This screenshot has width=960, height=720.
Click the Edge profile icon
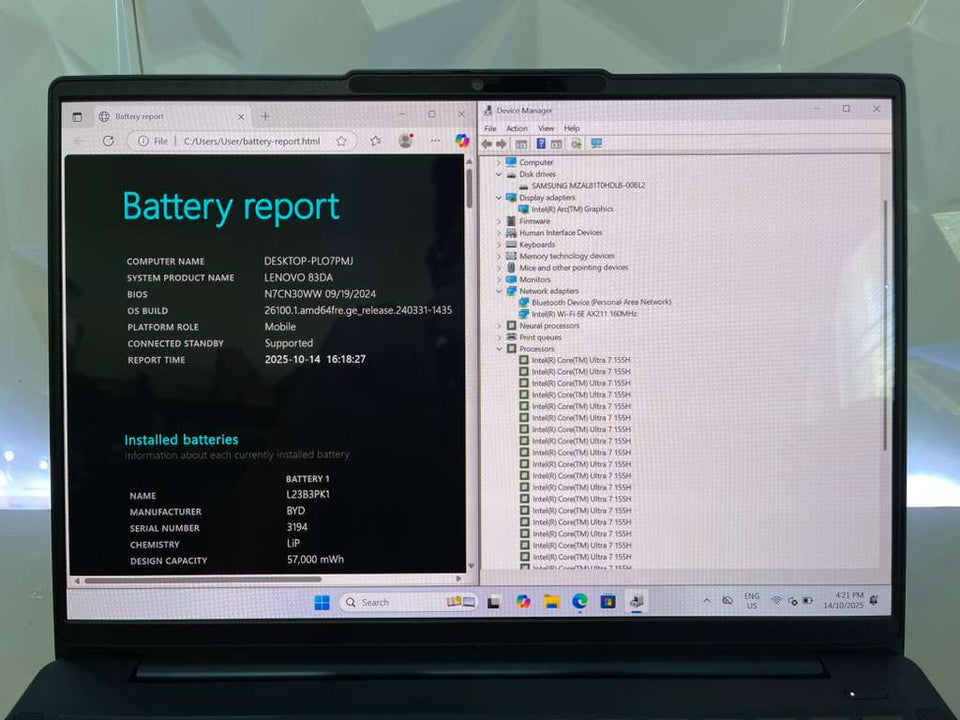(405, 141)
